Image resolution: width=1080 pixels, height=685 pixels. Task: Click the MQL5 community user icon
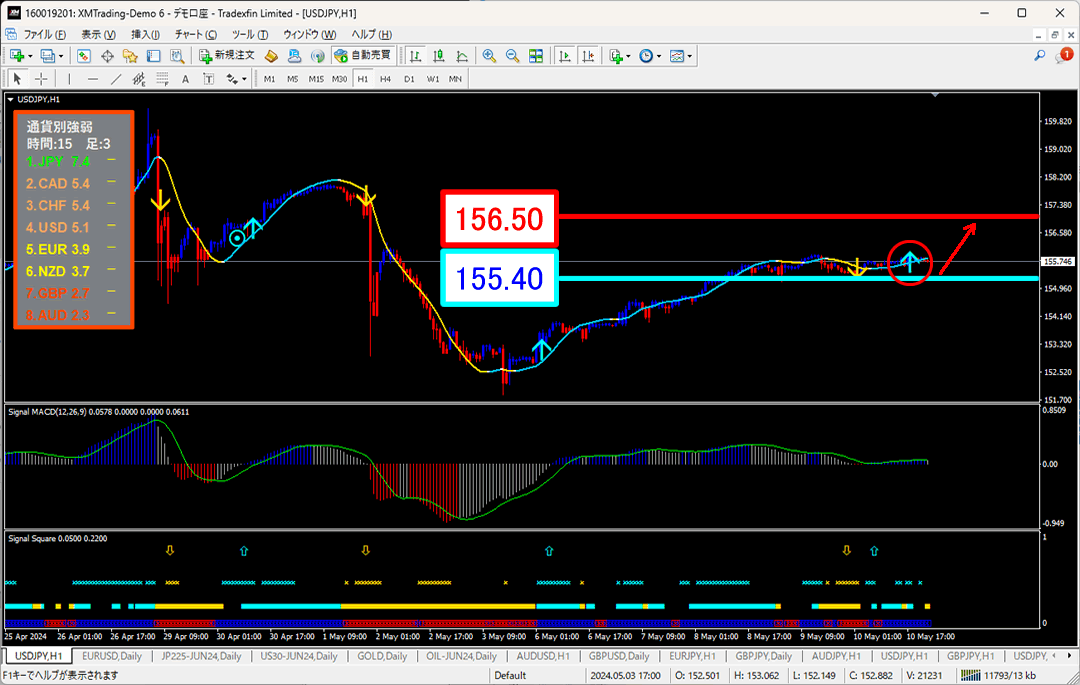pyautogui.click(x=295, y=56)
